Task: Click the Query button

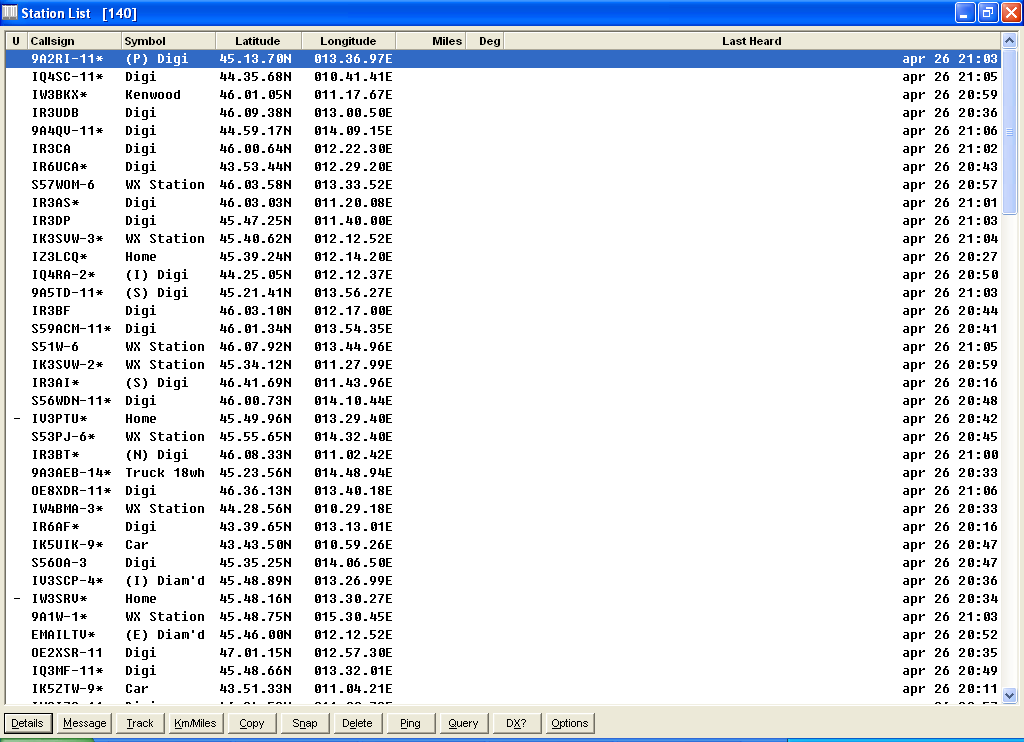Action: point(463,723)
